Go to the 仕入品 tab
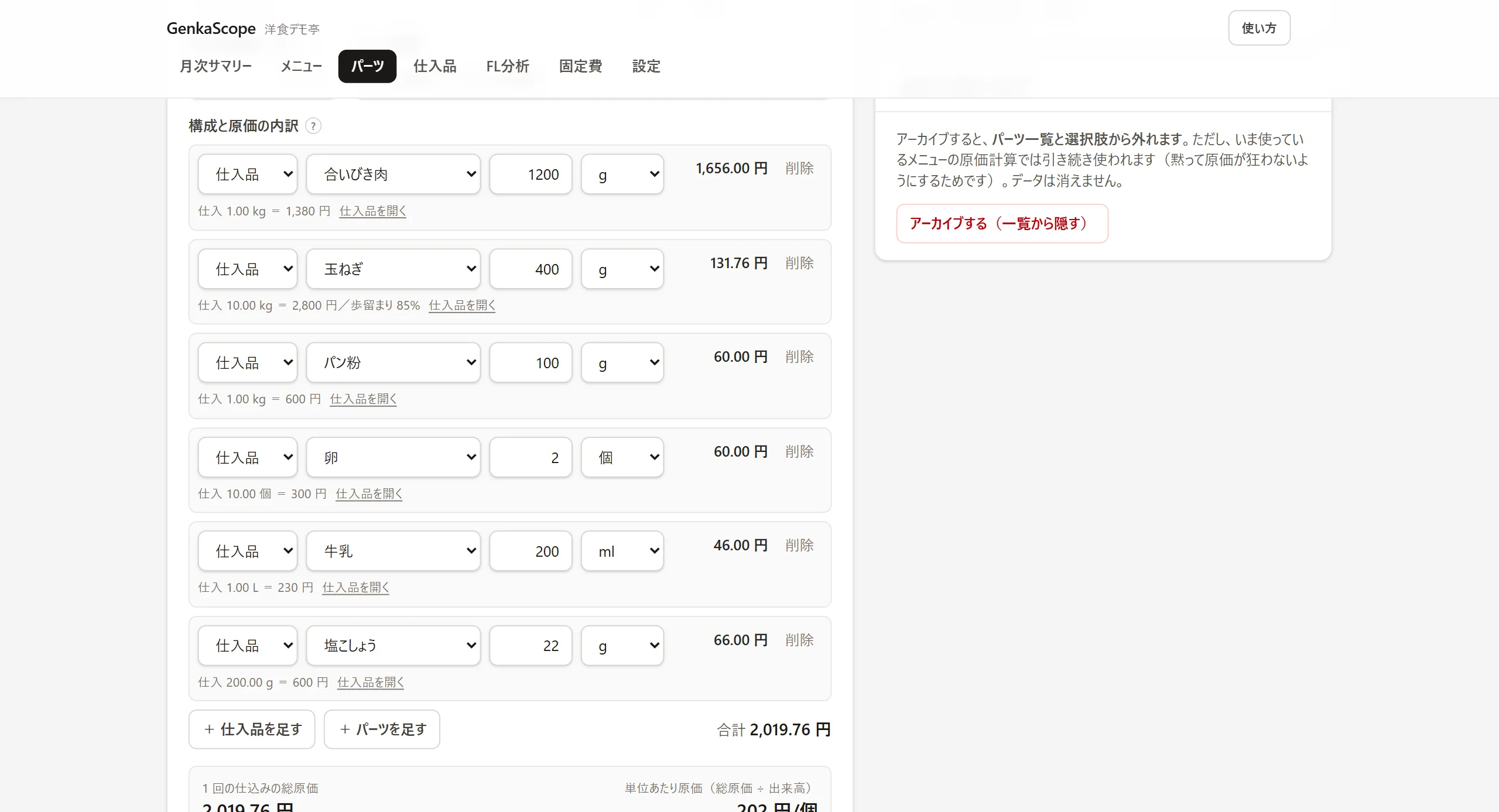 (x=434, y=66)
